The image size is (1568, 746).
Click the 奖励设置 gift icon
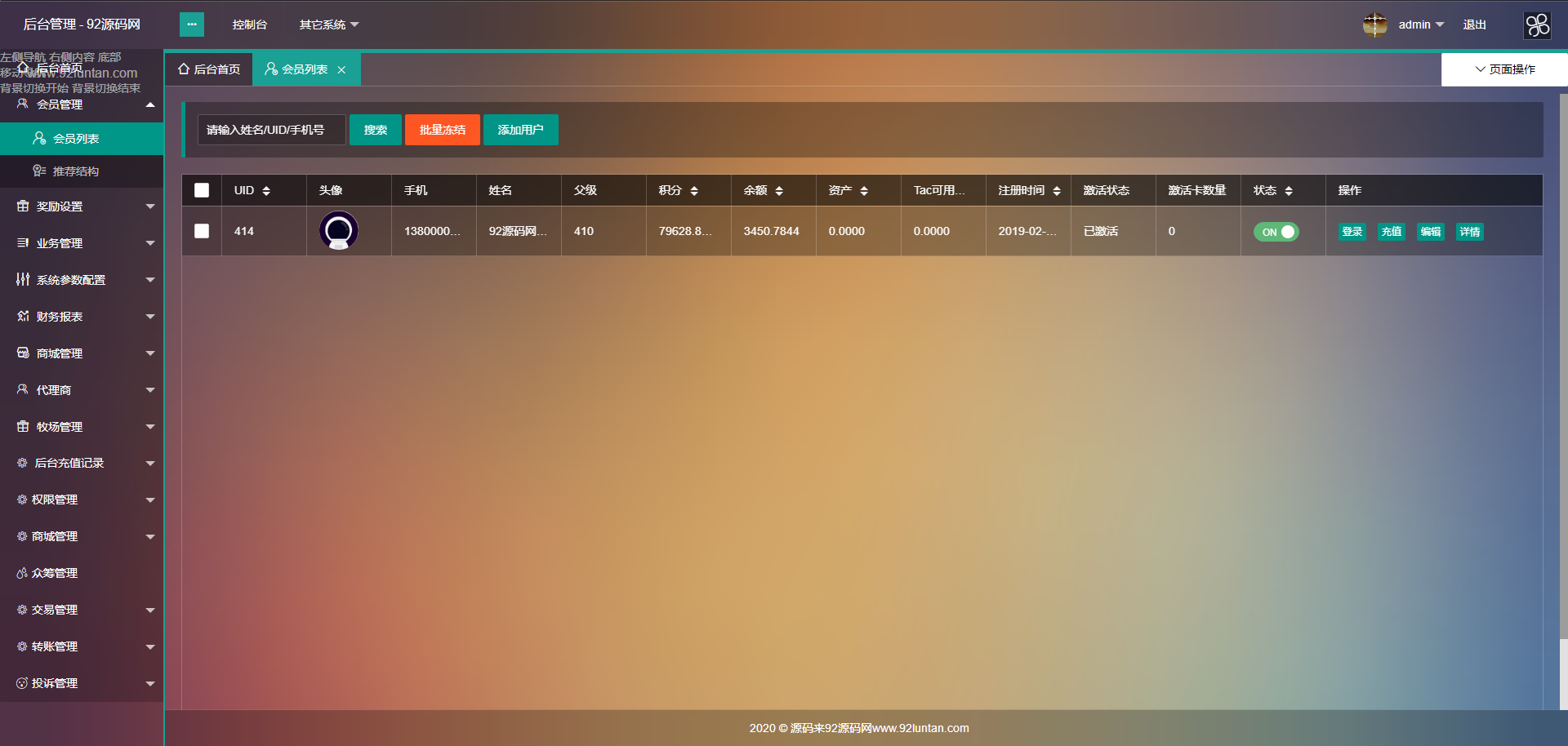pyautogui.click(x=23, y=206)
